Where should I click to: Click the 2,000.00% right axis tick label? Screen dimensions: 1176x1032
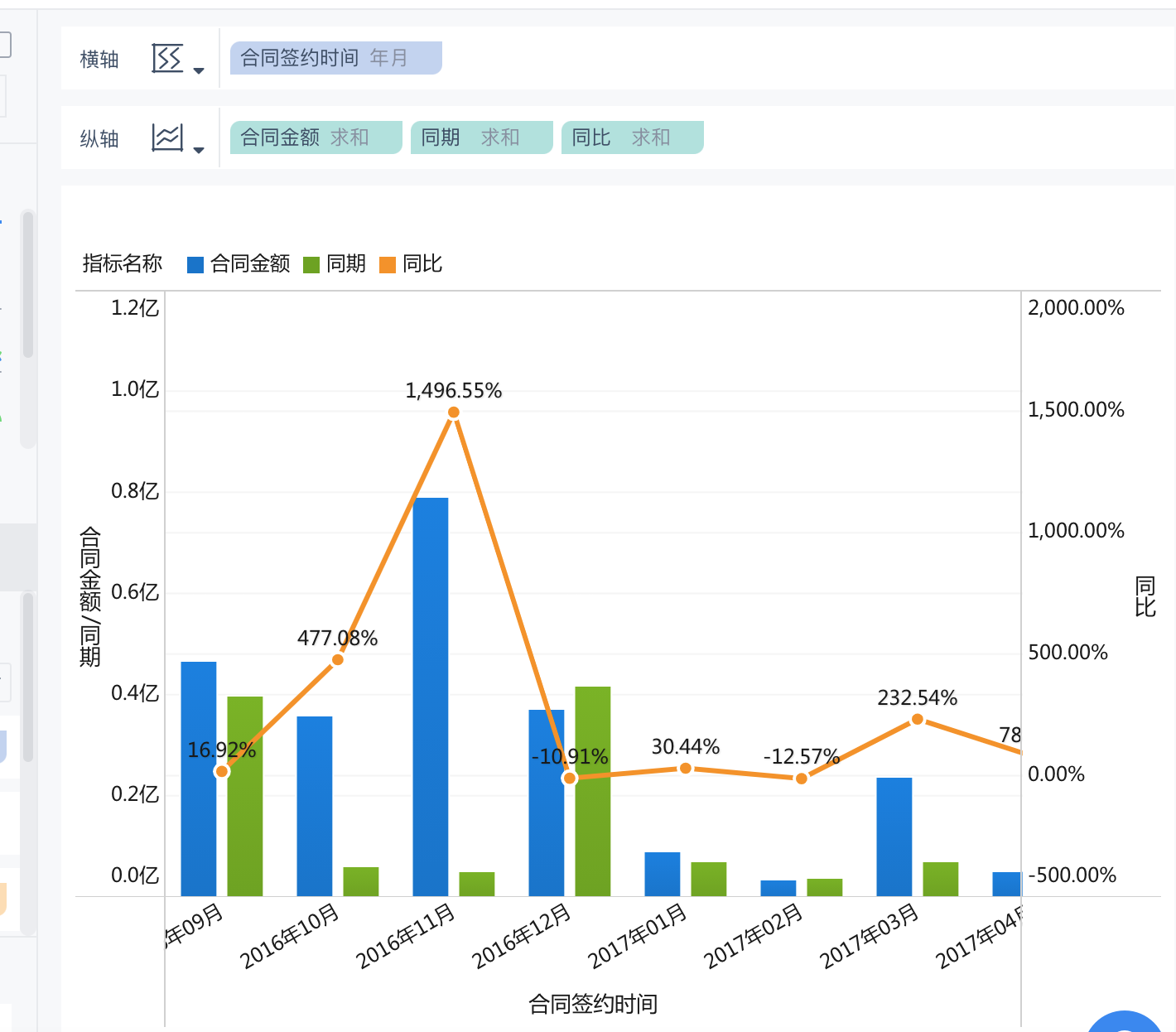[1076, 308]
